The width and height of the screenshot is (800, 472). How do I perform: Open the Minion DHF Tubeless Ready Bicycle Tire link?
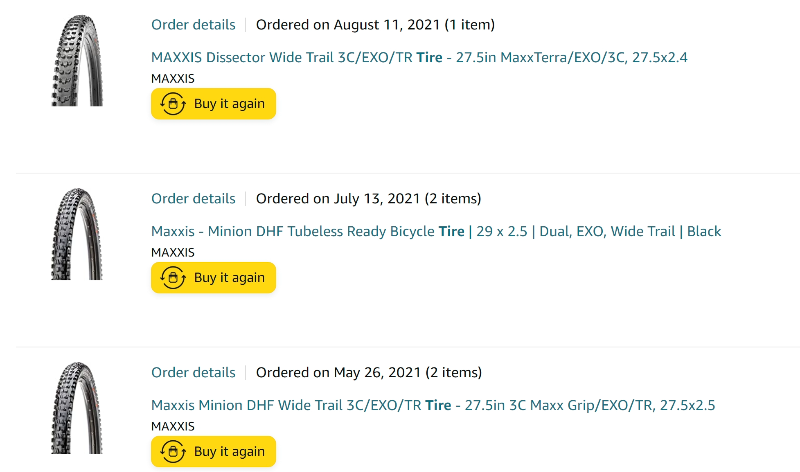(x=436, y=231)
